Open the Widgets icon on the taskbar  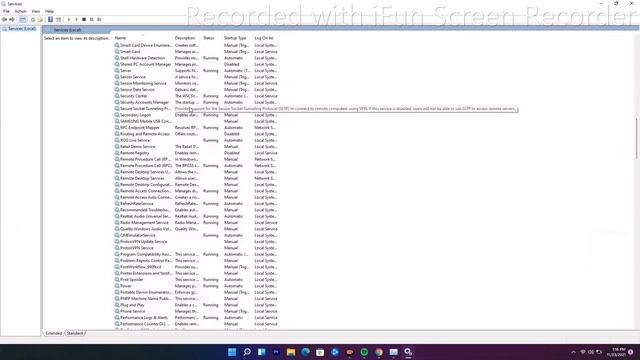pyautogui.click(x=262, y=352)
